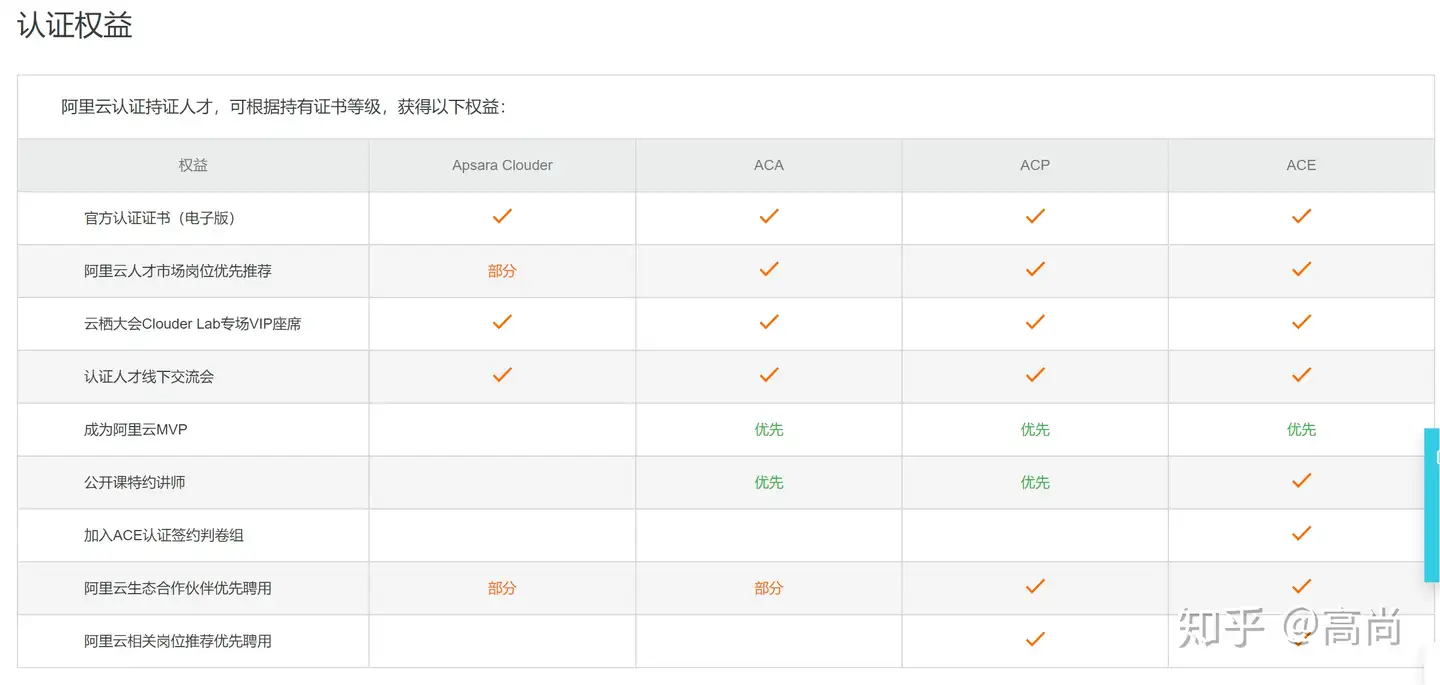Viewport: 1440px width, 685px height.
Task: Click the green 优先 for ACA 成为阿里云MVP
Action: pyautogui.click(x=768, y=430)
